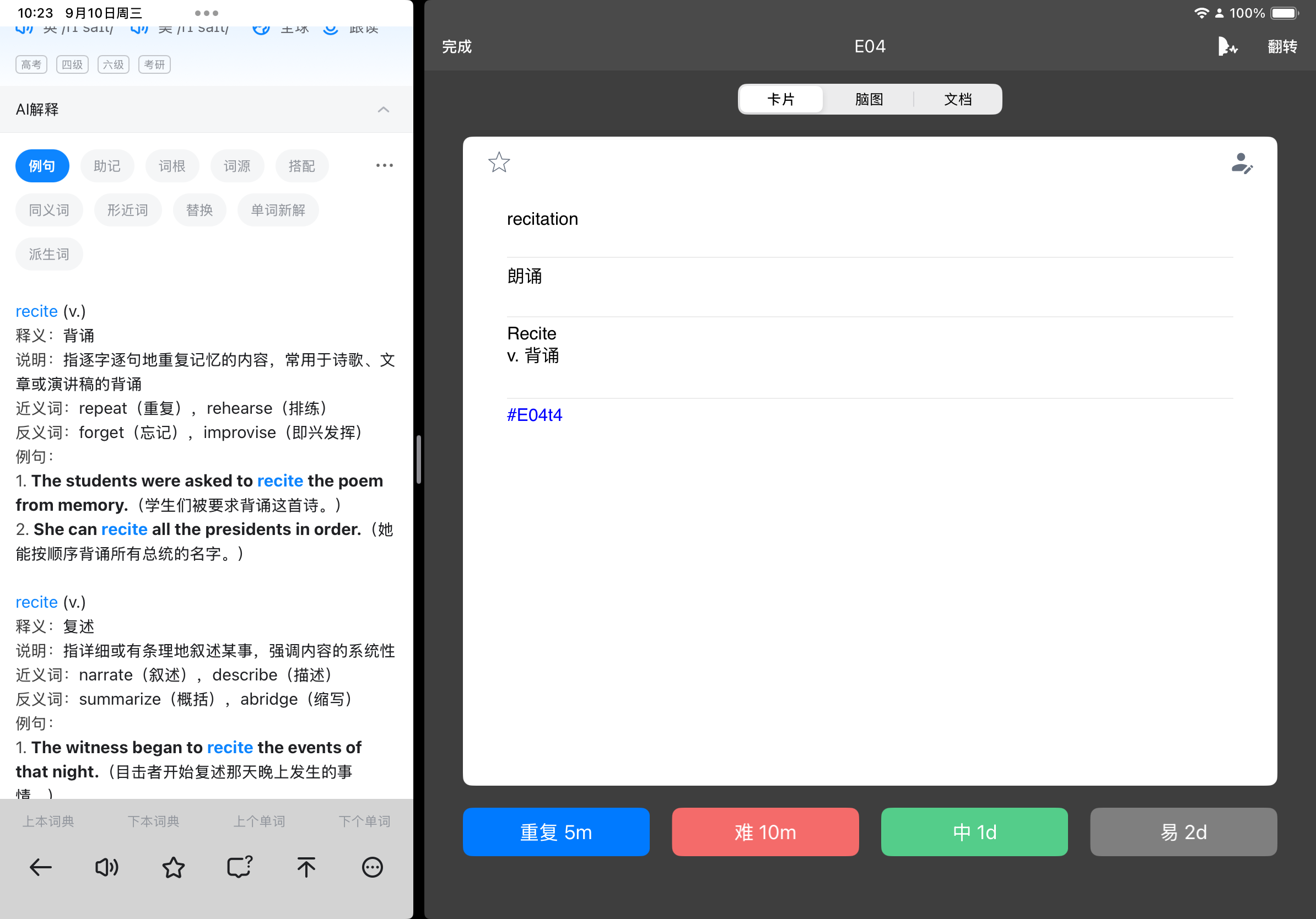Tap the scroll-to-top arrow icon

[x=306, y=867]
